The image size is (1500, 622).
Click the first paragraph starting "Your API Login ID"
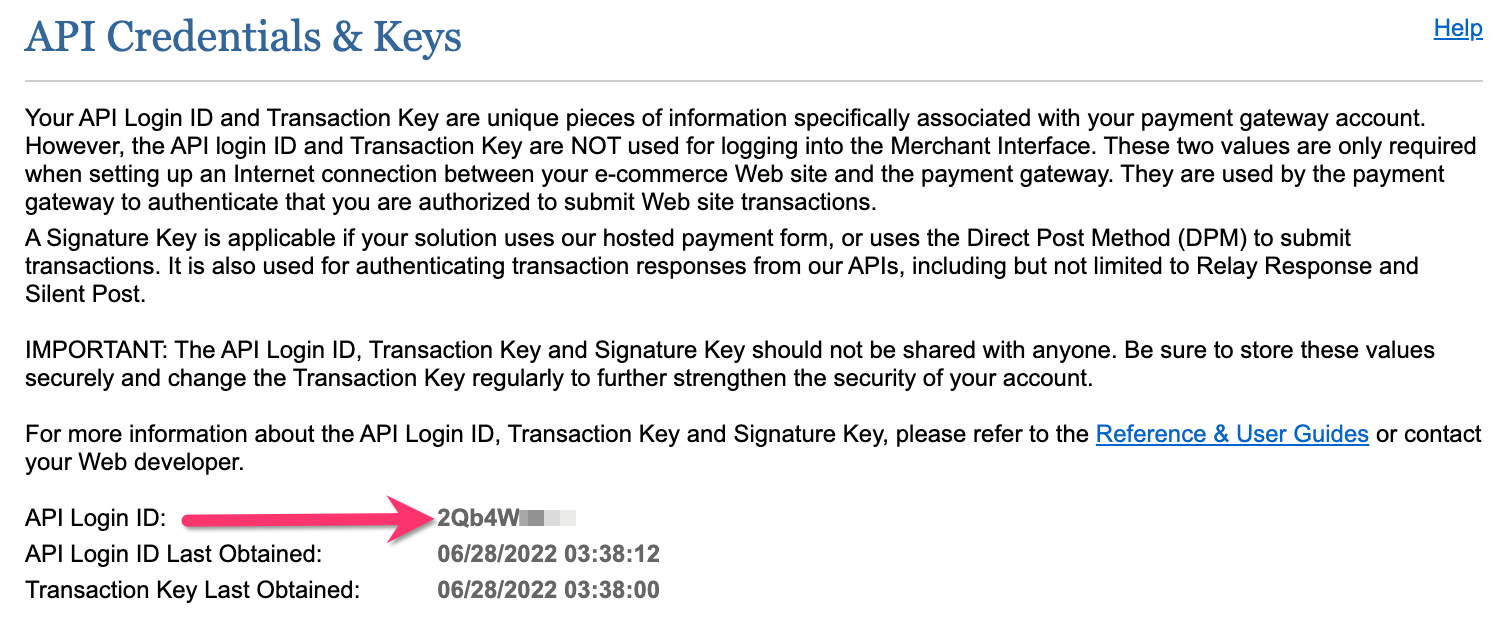tap(750, 160)
